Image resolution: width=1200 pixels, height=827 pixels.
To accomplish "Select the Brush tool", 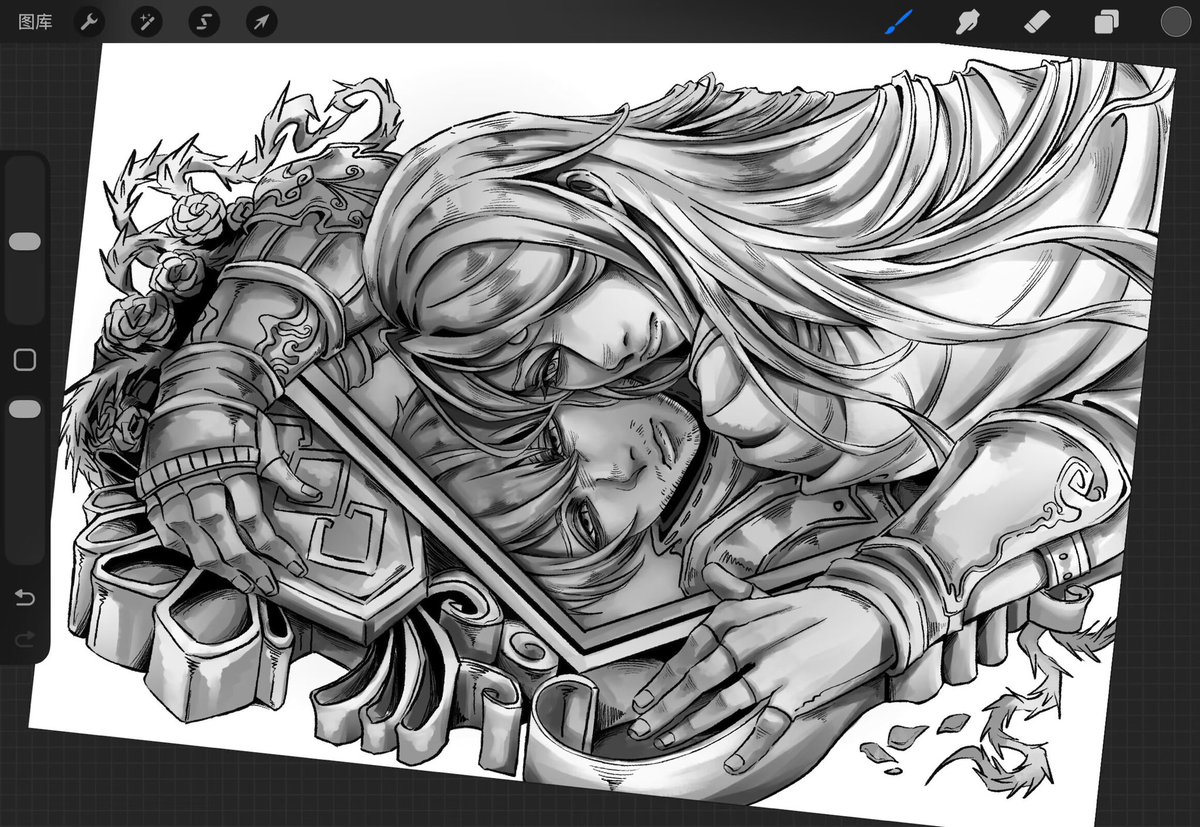I will pos(898,21).
